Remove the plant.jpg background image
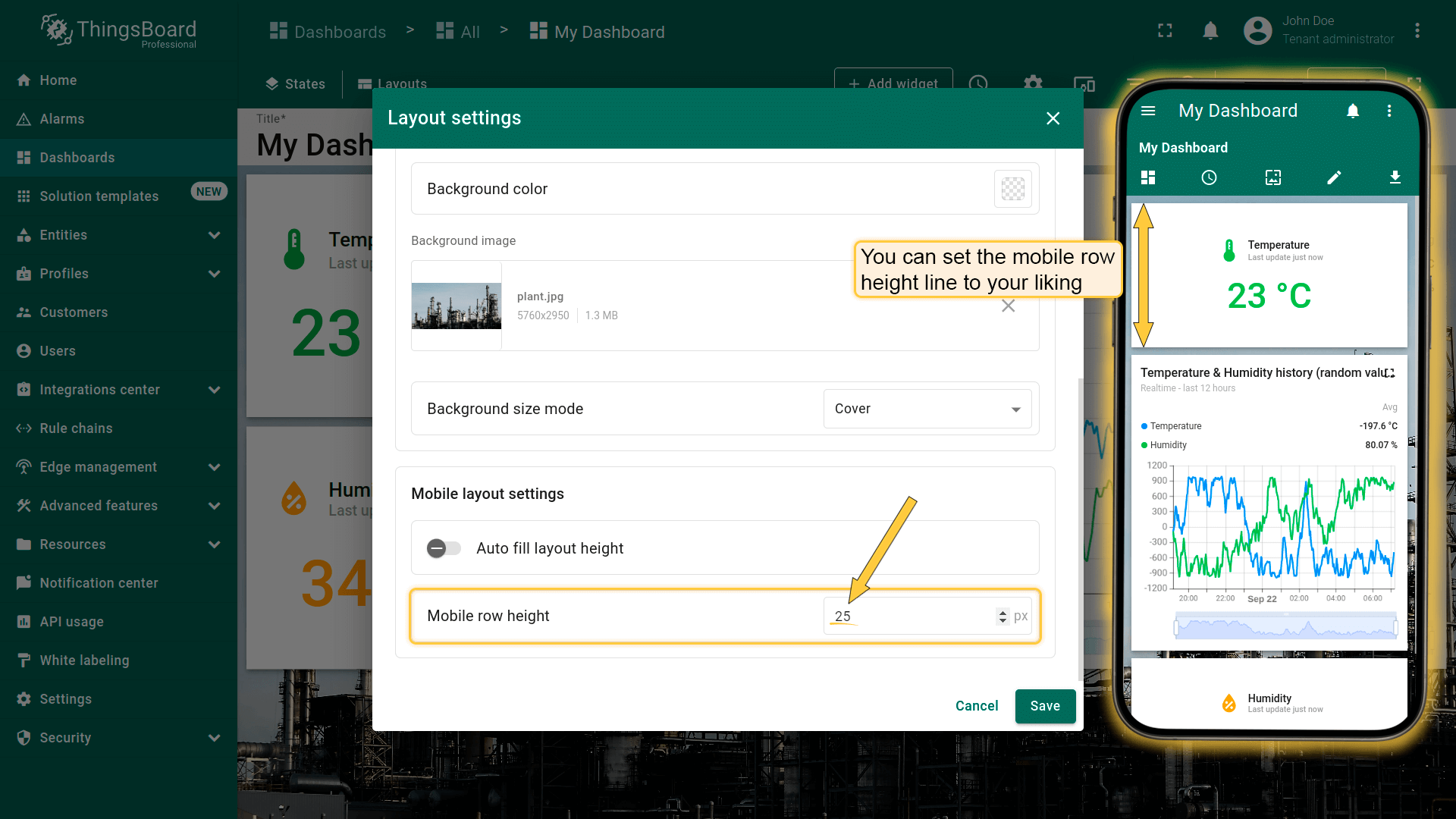Screen dimensions: 1456x819 1008,306
